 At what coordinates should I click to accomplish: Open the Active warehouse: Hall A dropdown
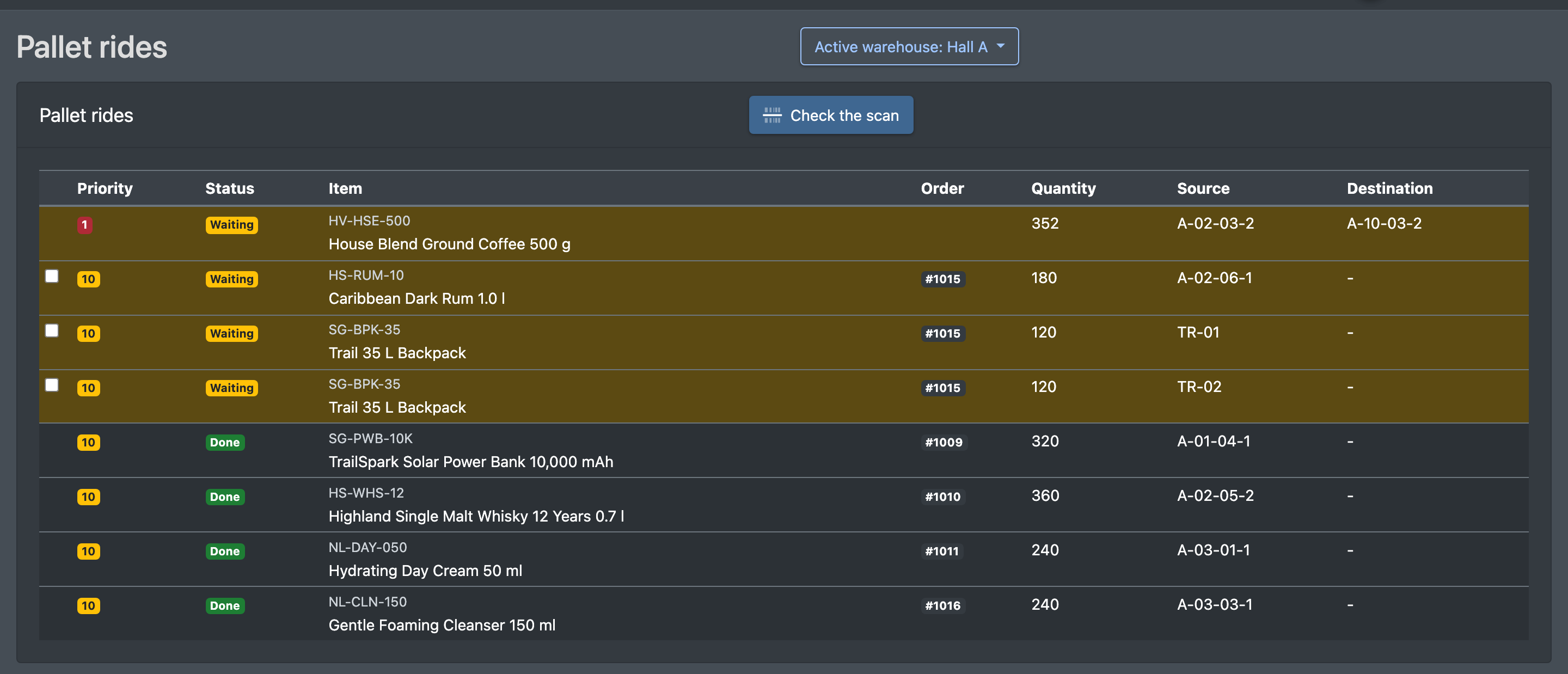point(909,47)
